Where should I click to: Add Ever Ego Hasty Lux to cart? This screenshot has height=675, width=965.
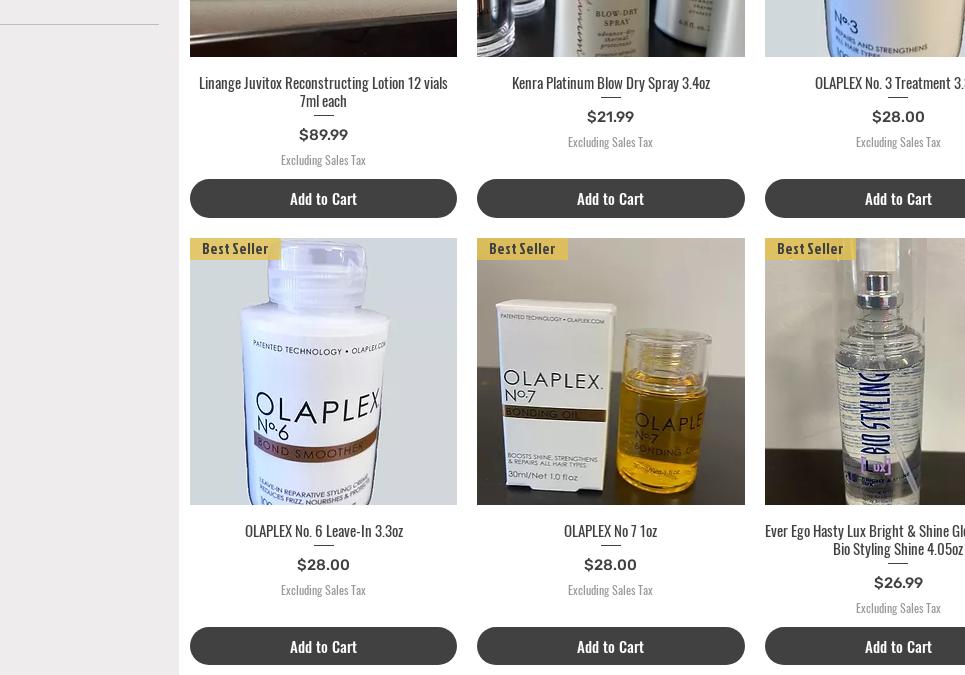(x=865, y=646)
